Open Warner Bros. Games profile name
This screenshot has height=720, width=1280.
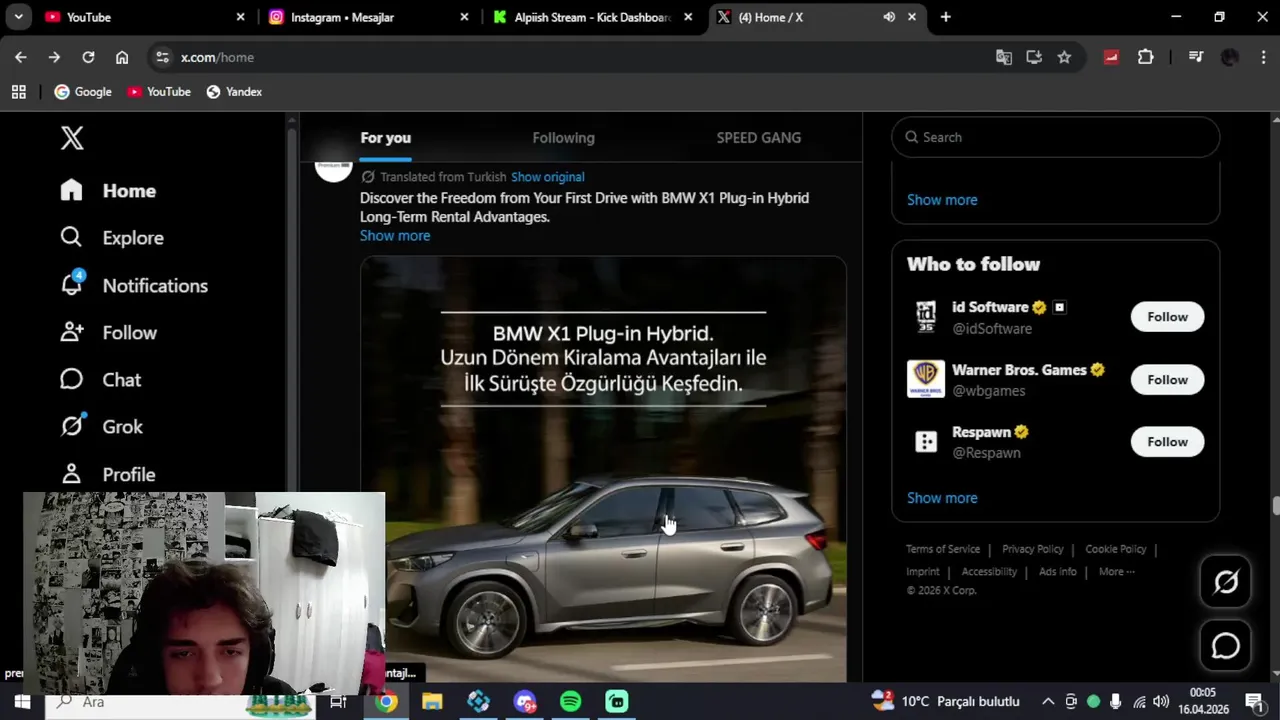pyautogui.click(x=1019, y=370)
